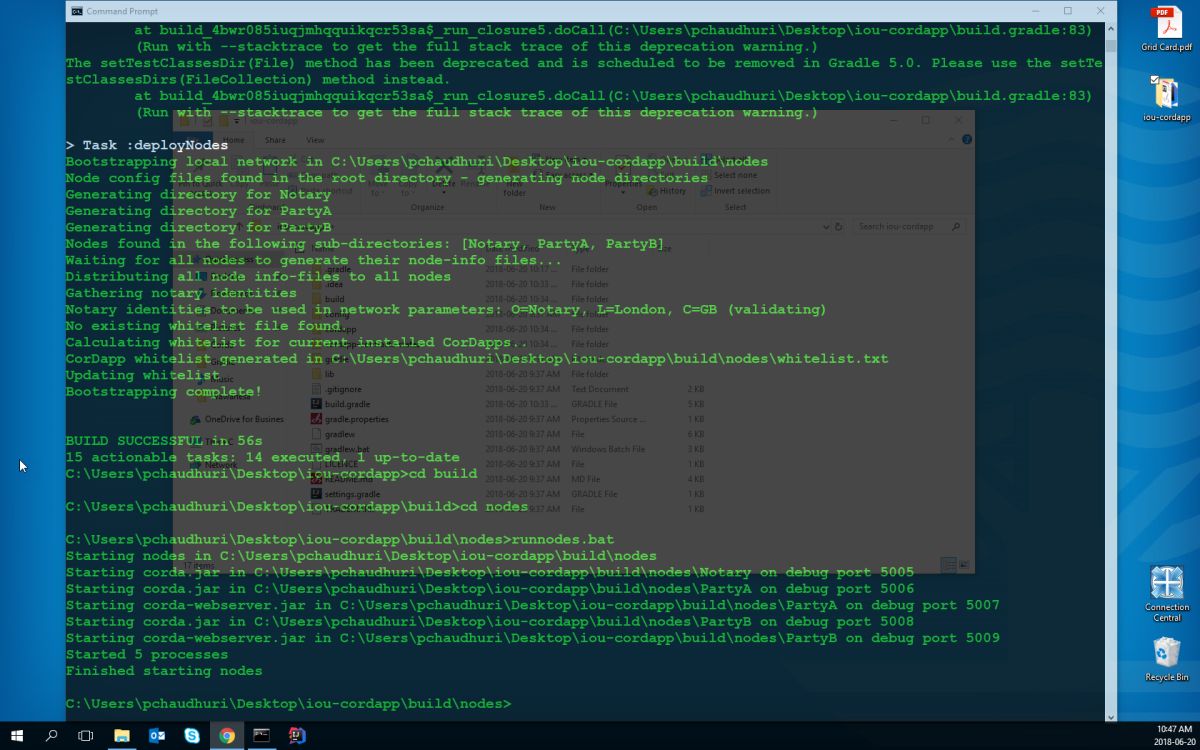Select the iou-cordapp desktop folder icon
The width and height of the screenshot is (1200, 750).
[1166, 98]
